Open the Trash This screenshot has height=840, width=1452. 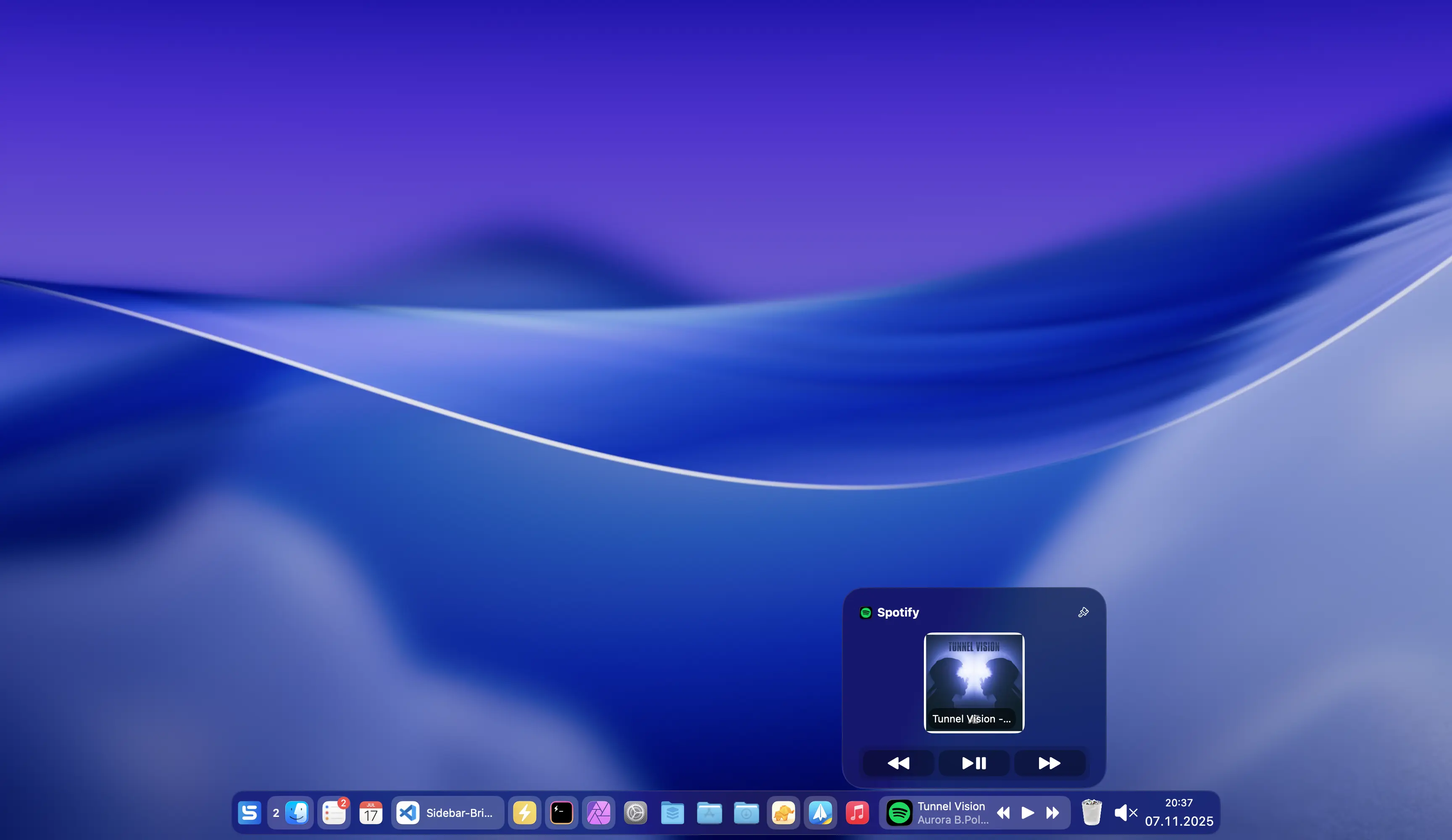tap(1091, 812)
